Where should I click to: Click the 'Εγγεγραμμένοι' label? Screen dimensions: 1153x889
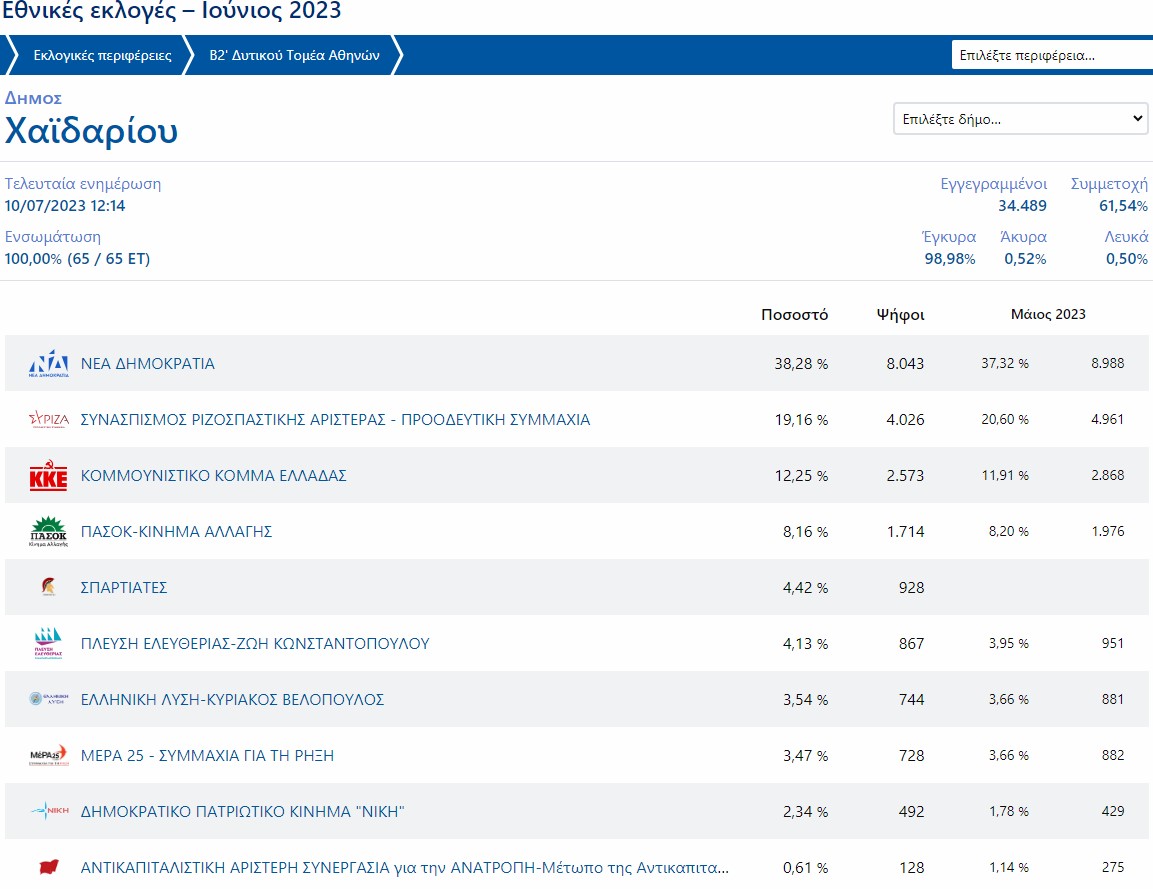pyautogui.click(x=993, y=184)
